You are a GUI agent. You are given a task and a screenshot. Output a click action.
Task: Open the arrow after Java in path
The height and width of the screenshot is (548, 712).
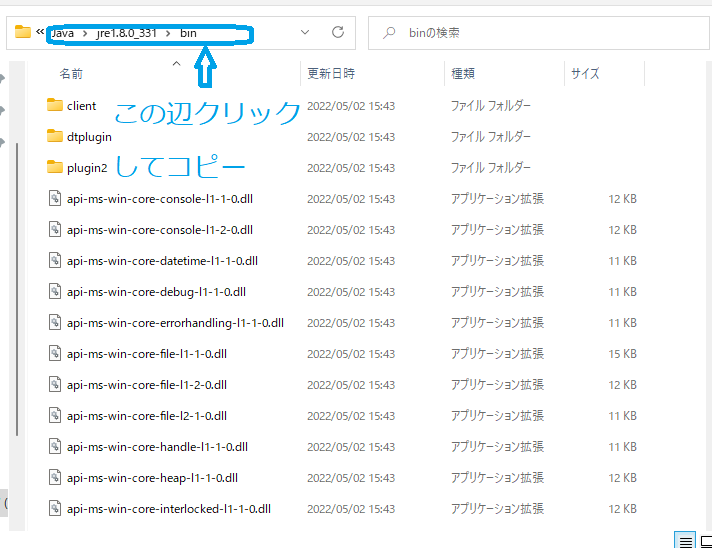(x=85, y=34)
